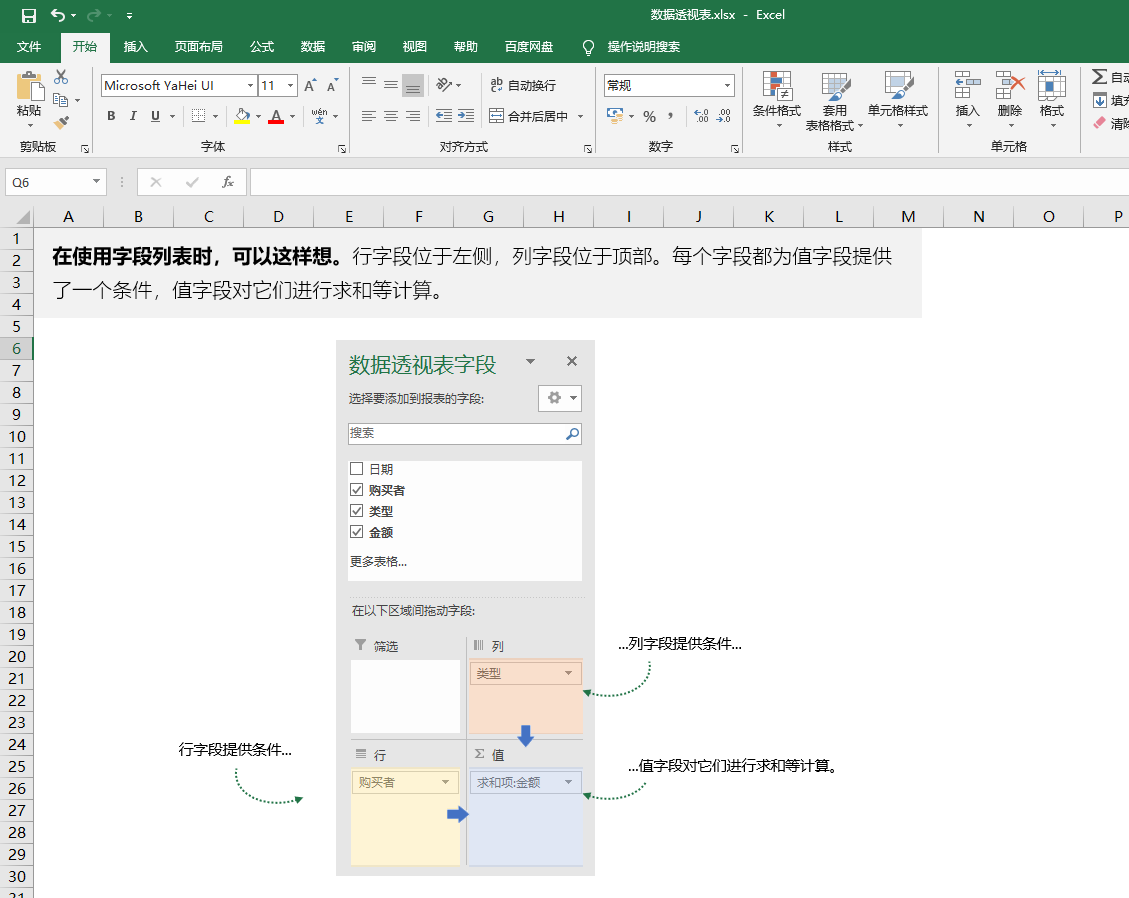Click the percent style icon
This screenshot has width=1129, height=898.
(649, 116)
